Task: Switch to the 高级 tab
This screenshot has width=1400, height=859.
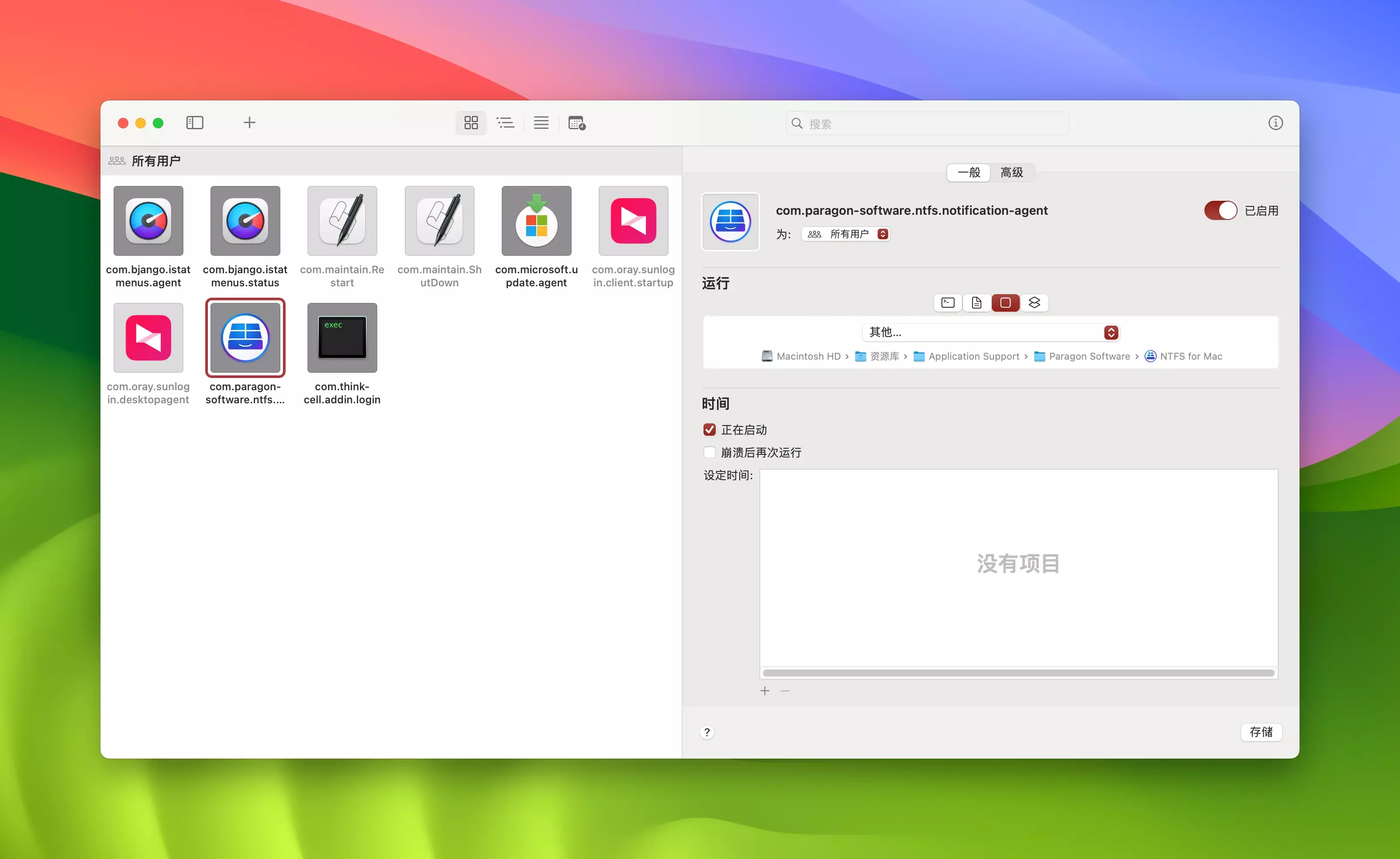Action: click(1011, 172)
